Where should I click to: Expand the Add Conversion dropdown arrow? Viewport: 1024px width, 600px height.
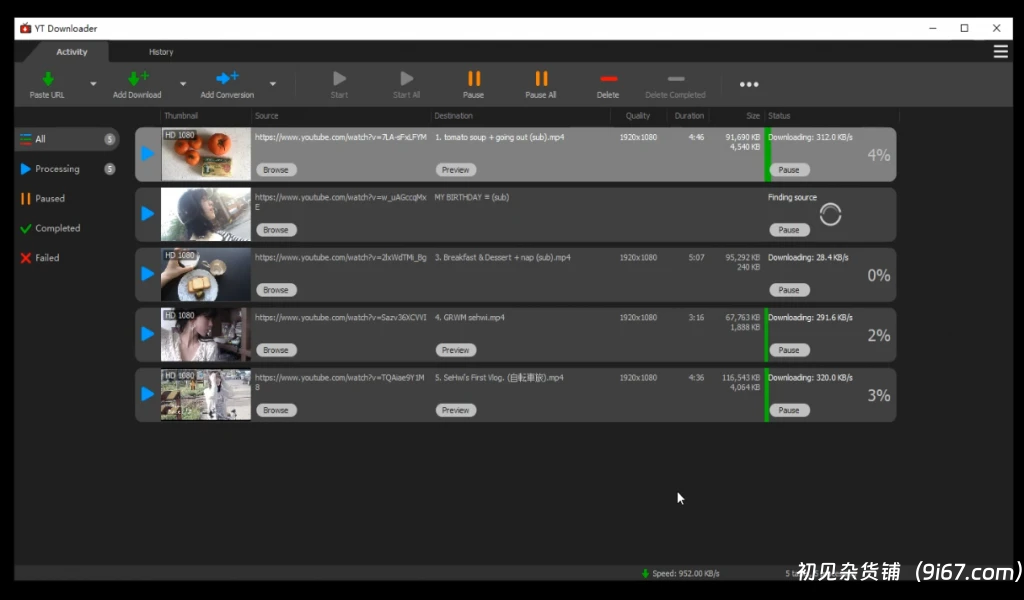click(x=272, y=84)
